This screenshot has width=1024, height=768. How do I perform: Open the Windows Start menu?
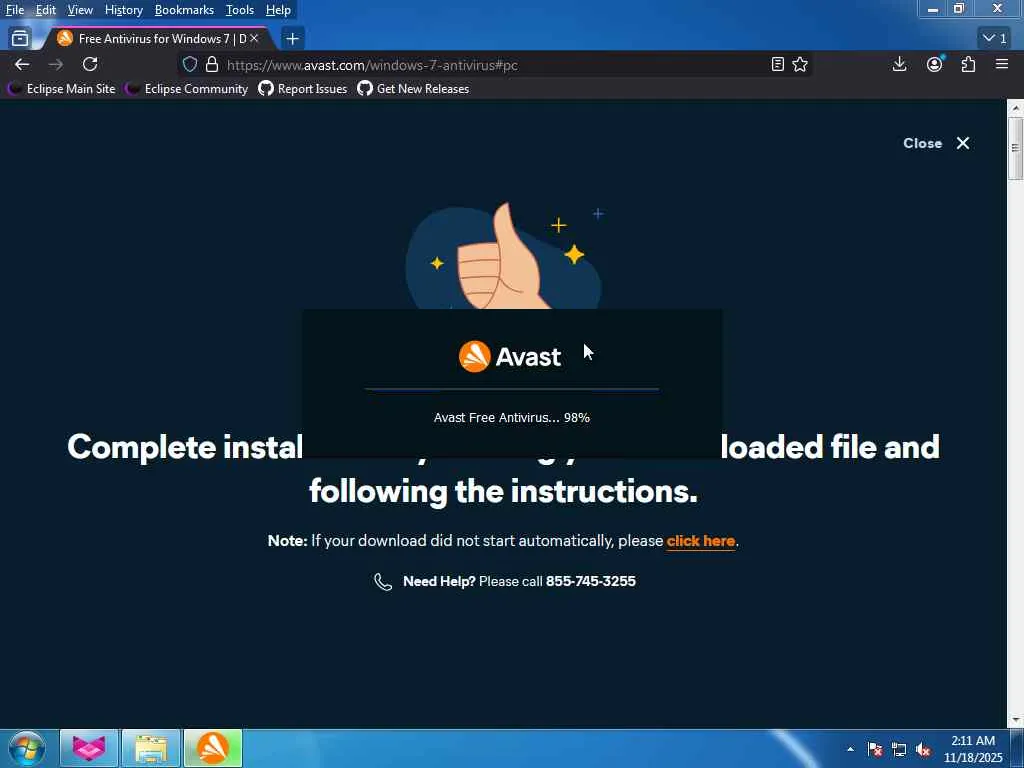coord(26,748)
